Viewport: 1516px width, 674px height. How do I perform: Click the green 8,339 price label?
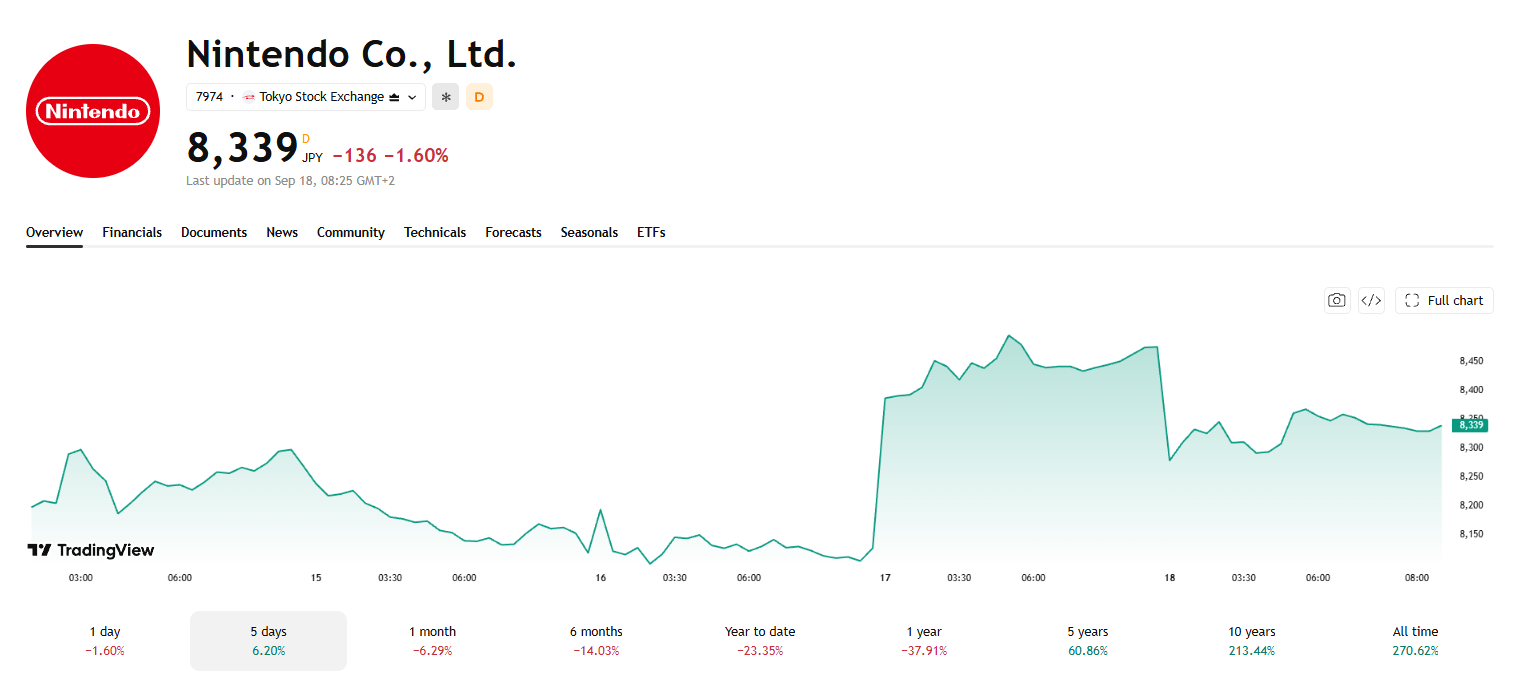point(1470,425)
